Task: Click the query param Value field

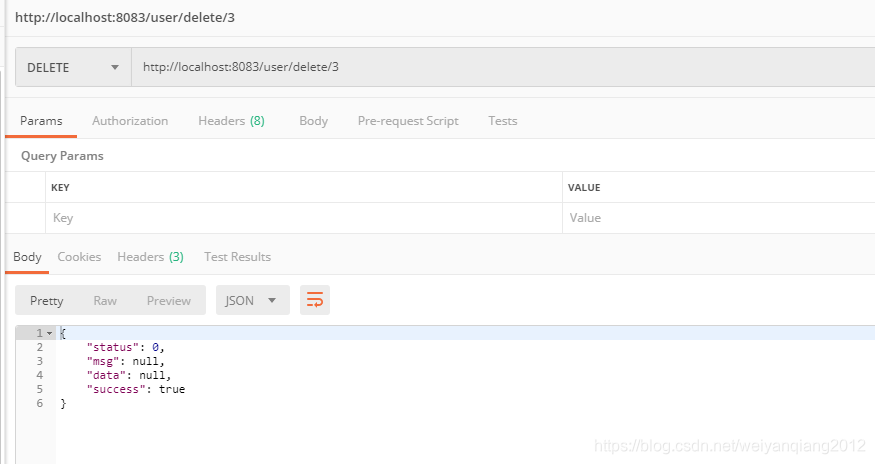Action: pyautogui.click(x=719, y=218)
